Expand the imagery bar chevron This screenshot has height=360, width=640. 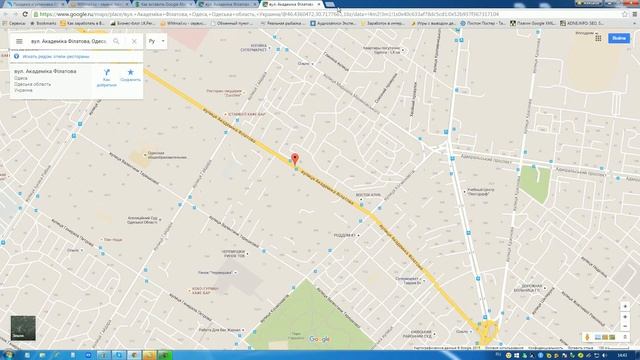(624, 337)
